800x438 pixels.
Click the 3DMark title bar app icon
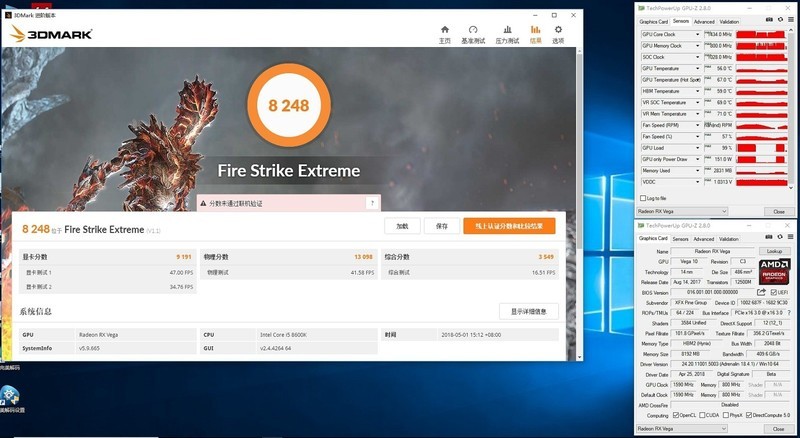coord(8,15)
